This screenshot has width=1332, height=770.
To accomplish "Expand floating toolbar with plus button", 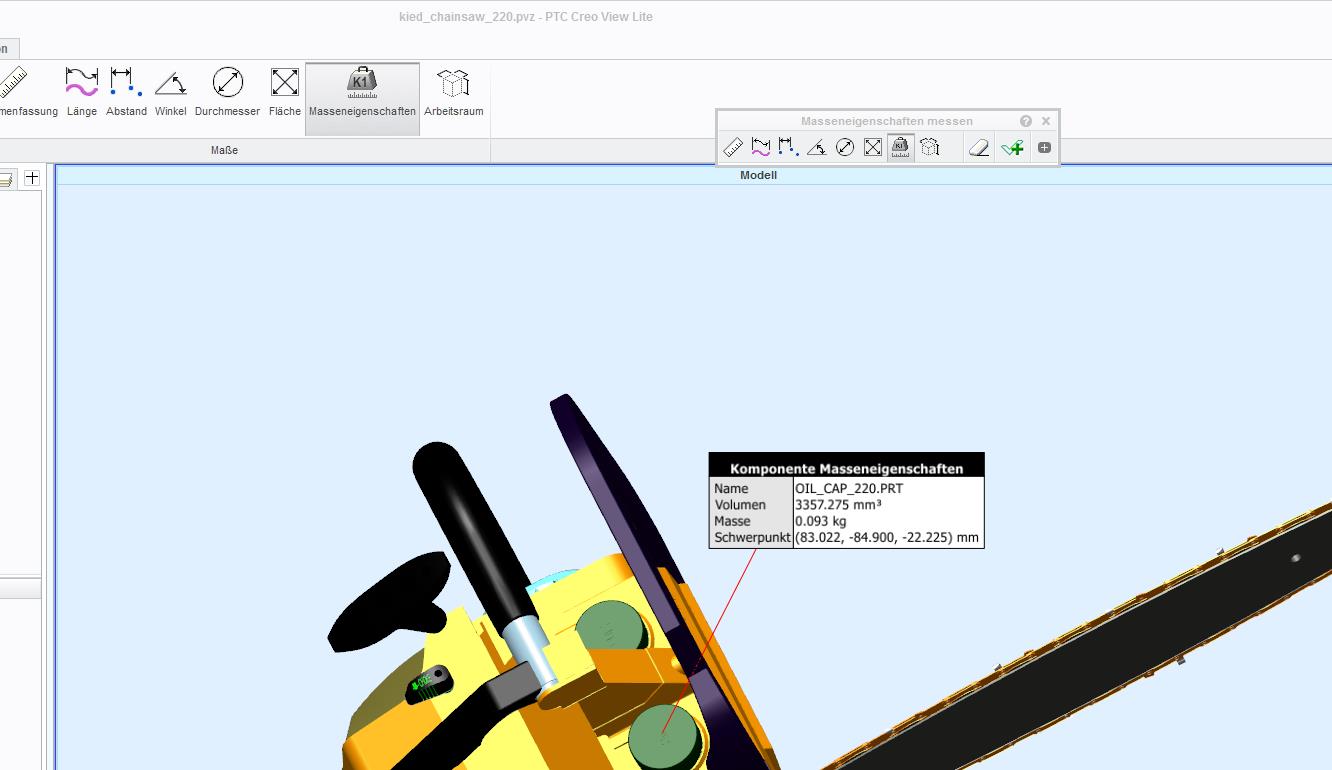I will 1044,148.
